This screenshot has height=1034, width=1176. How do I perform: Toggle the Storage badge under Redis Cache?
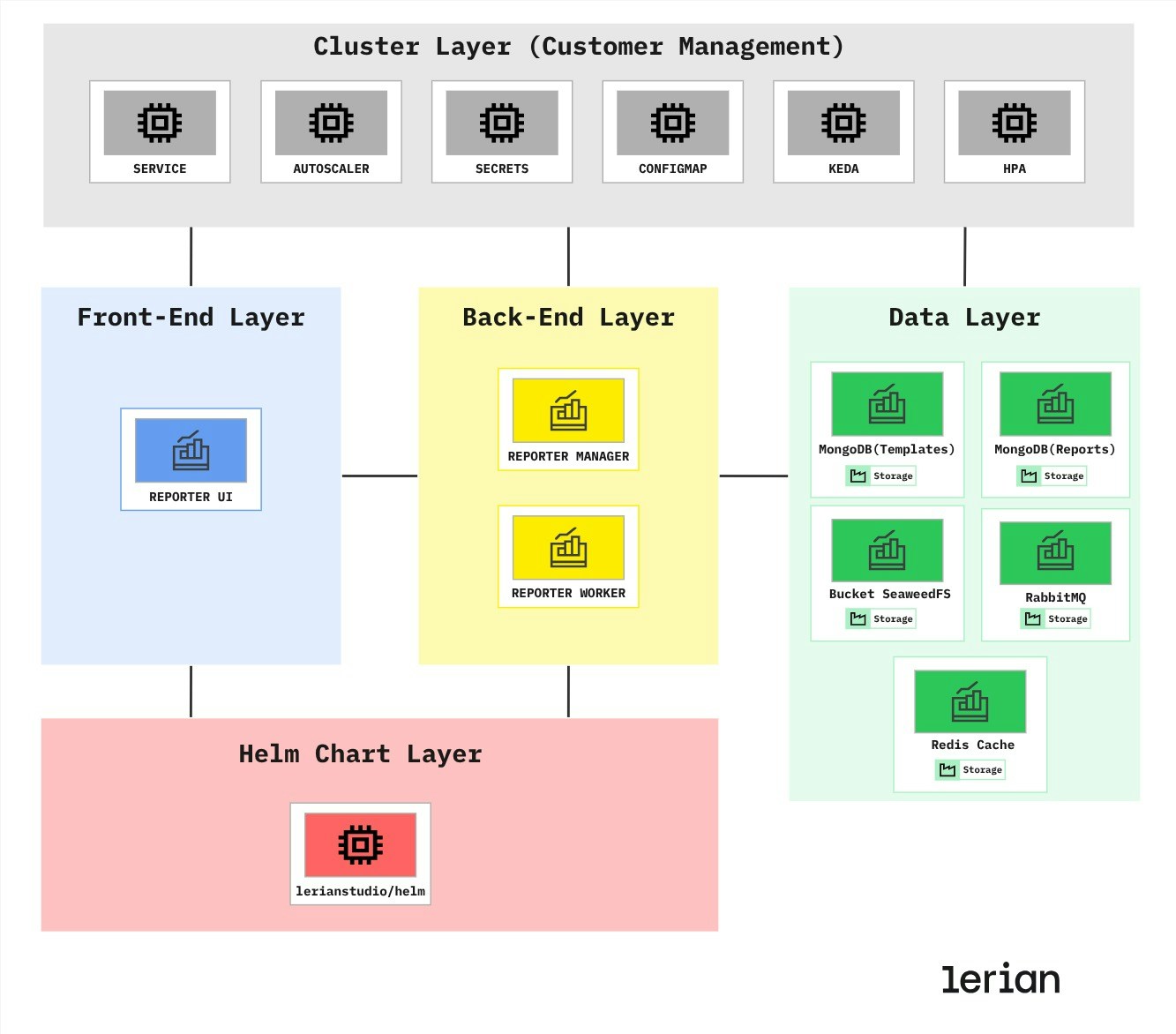point(970,769)
